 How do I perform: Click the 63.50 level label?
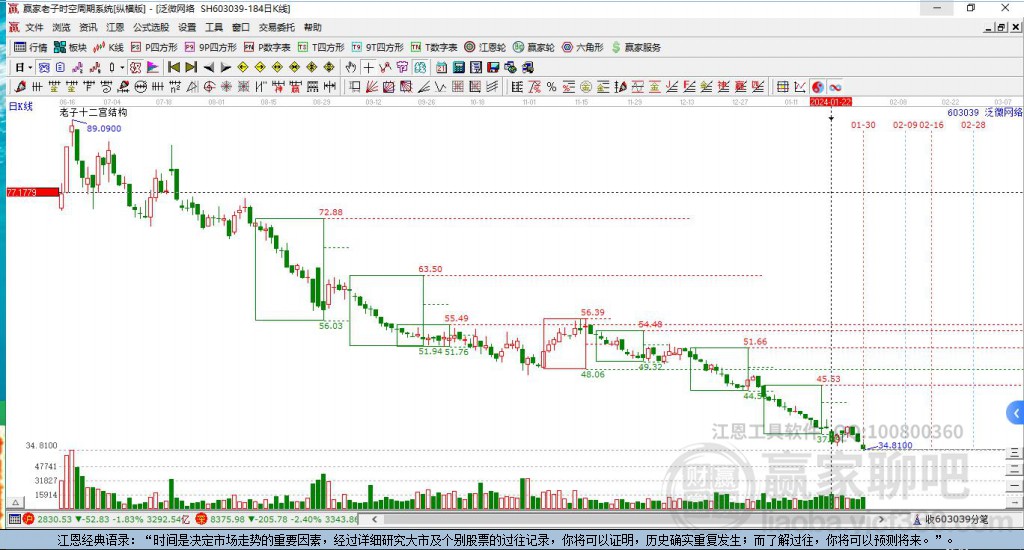[430, 269]
